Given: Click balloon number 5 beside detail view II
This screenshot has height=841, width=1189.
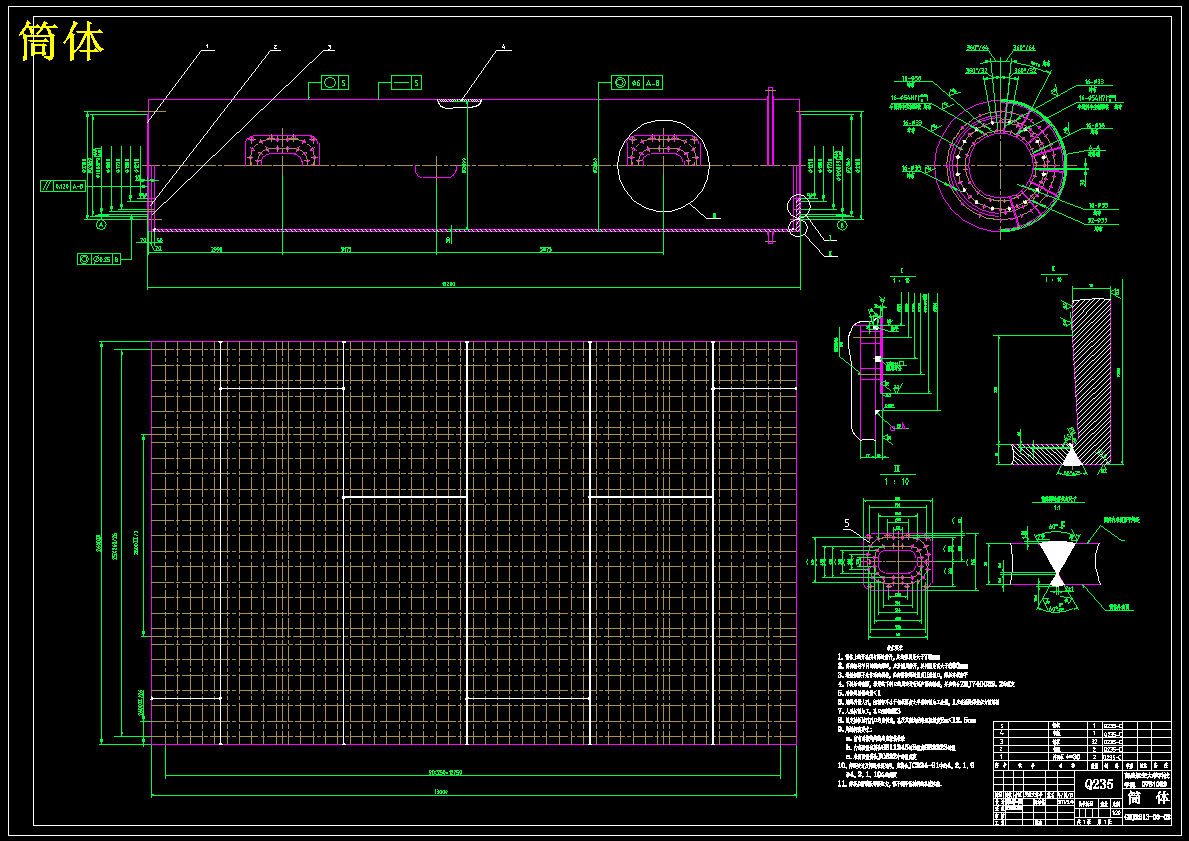Looking at the screenshot, I should click(x=847, y=523).
